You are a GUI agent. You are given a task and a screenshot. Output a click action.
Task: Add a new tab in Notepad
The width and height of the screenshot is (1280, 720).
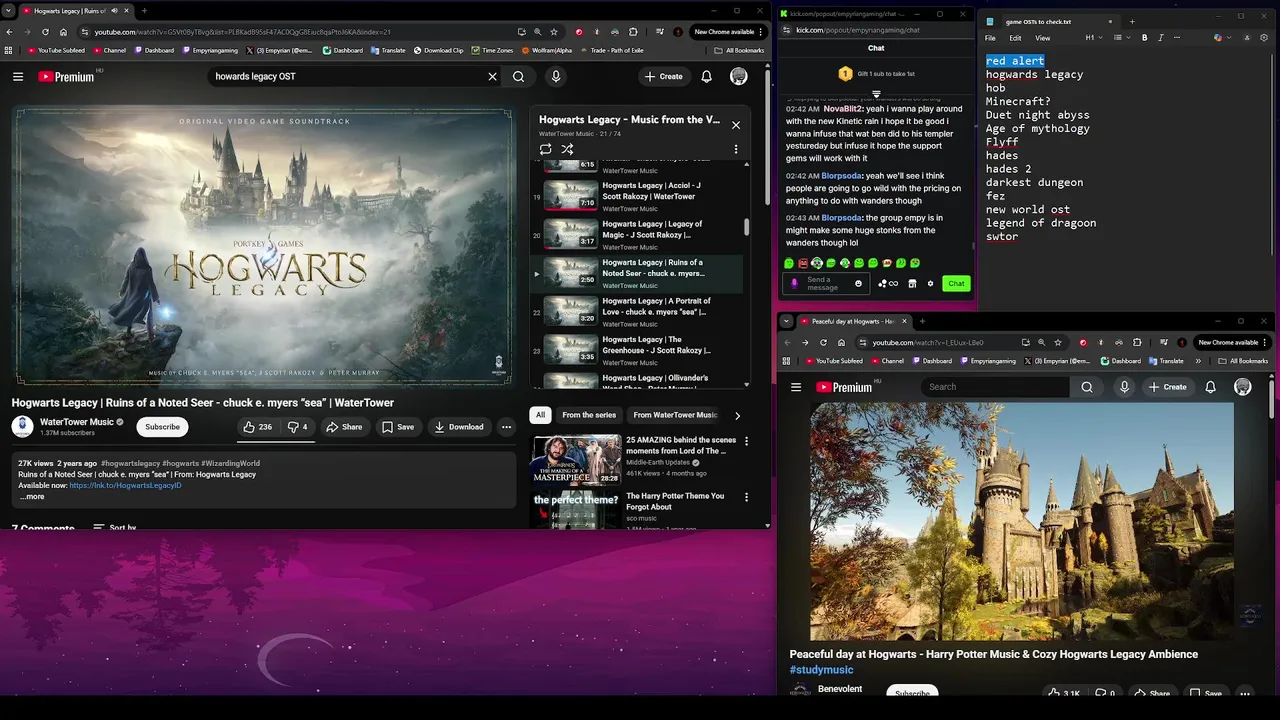1131,21
